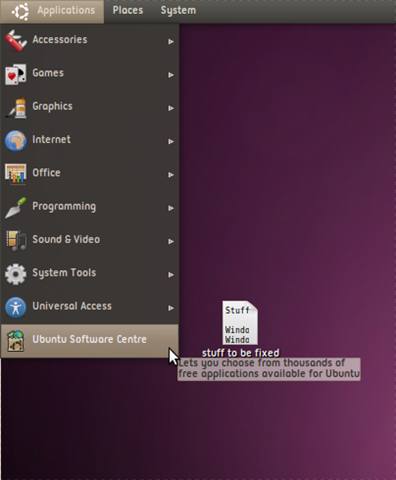Click the Internet globe icon
The height and width of the screenshot is (480, 396).
point(16,141)
